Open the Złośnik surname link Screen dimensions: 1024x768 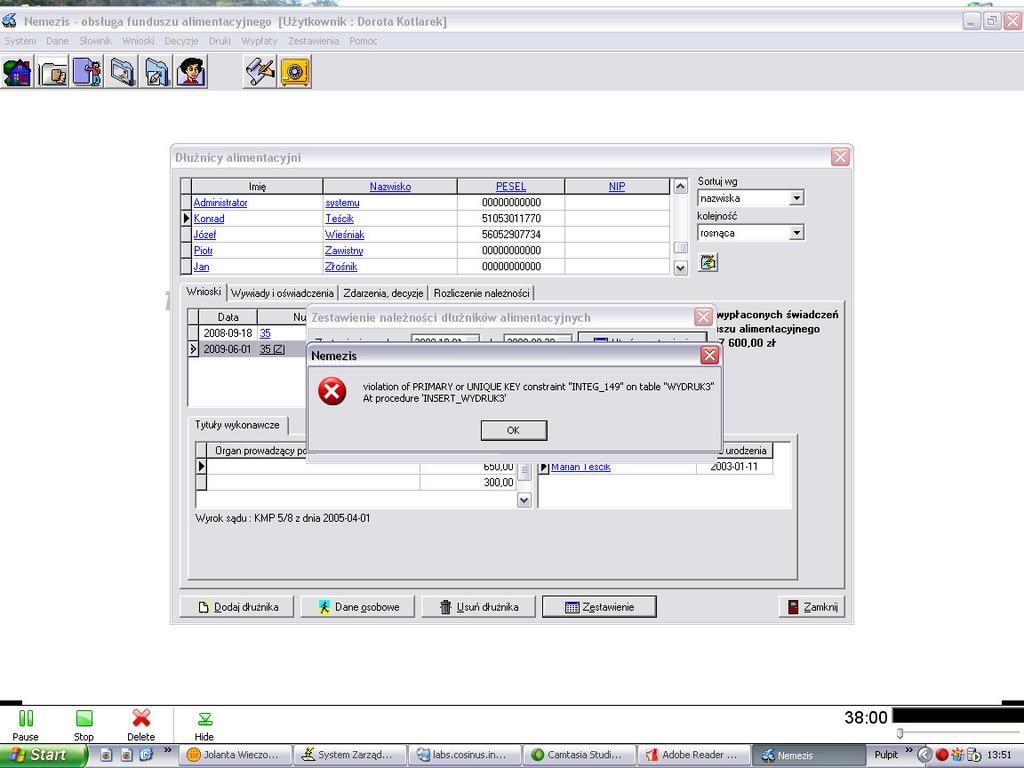[x=341, y=266]
